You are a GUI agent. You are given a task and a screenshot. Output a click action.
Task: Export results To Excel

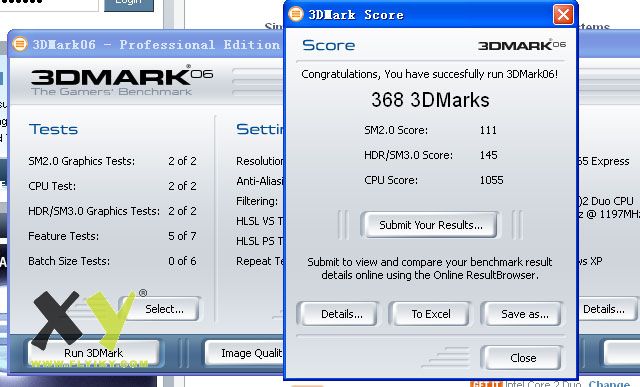(x=431, y=314)
